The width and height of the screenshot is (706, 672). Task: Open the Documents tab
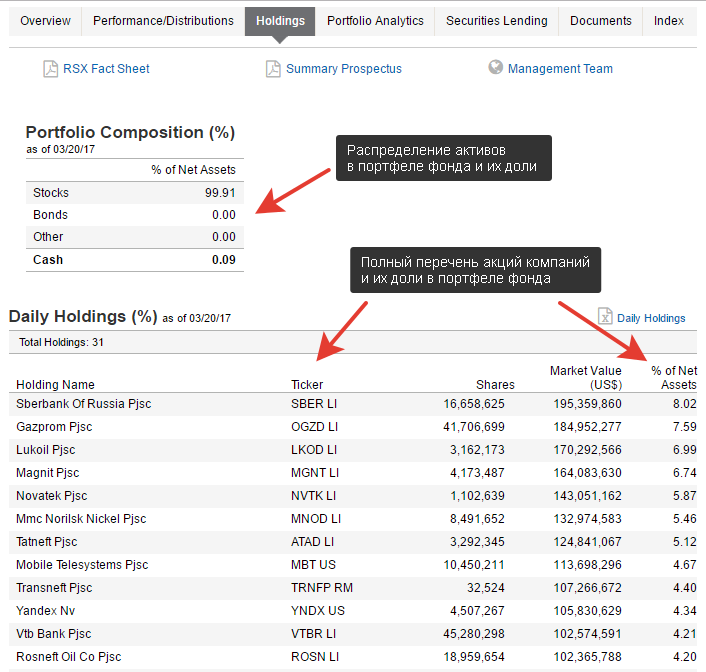(601, 21)
